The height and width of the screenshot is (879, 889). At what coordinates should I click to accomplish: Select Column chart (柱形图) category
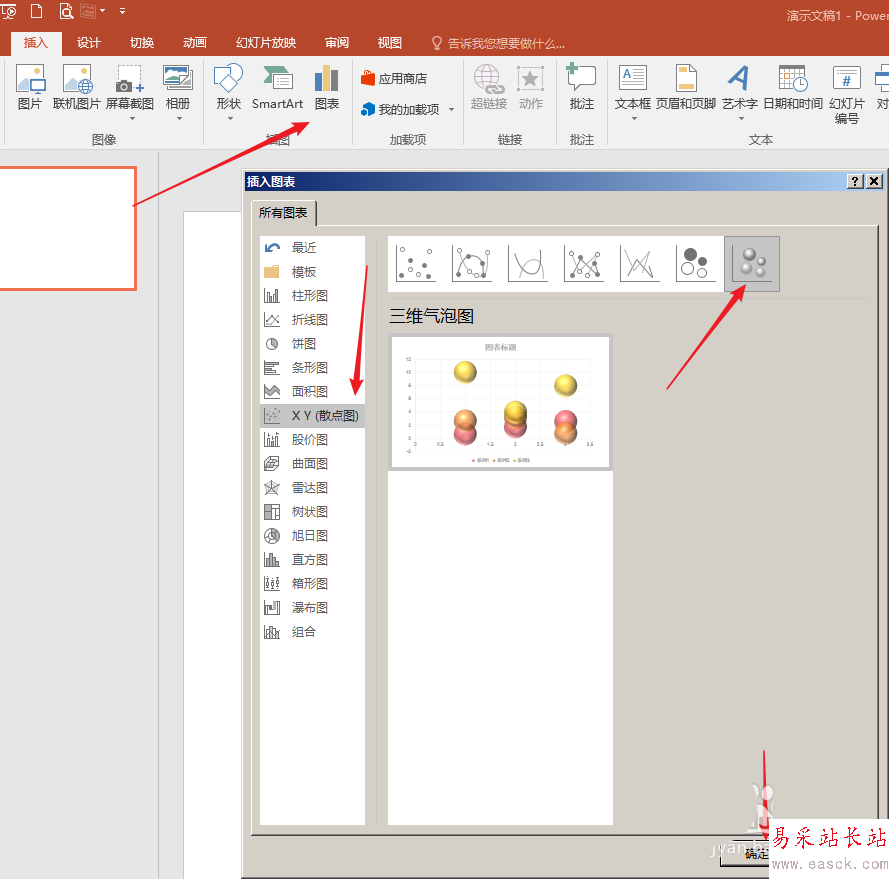(x=312, y=295)
